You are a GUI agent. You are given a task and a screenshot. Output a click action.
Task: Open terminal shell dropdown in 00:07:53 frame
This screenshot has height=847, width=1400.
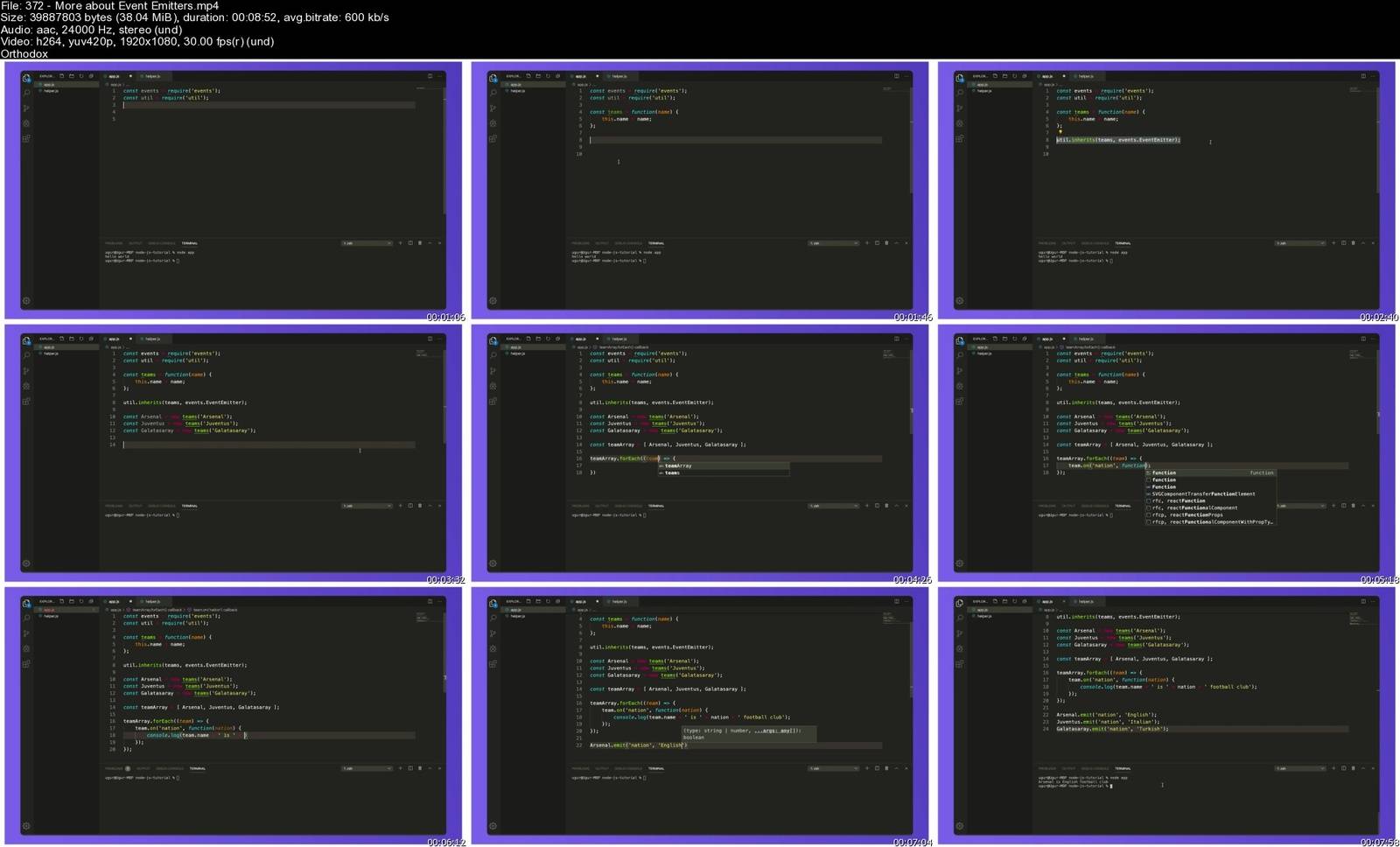[1299, 768]
